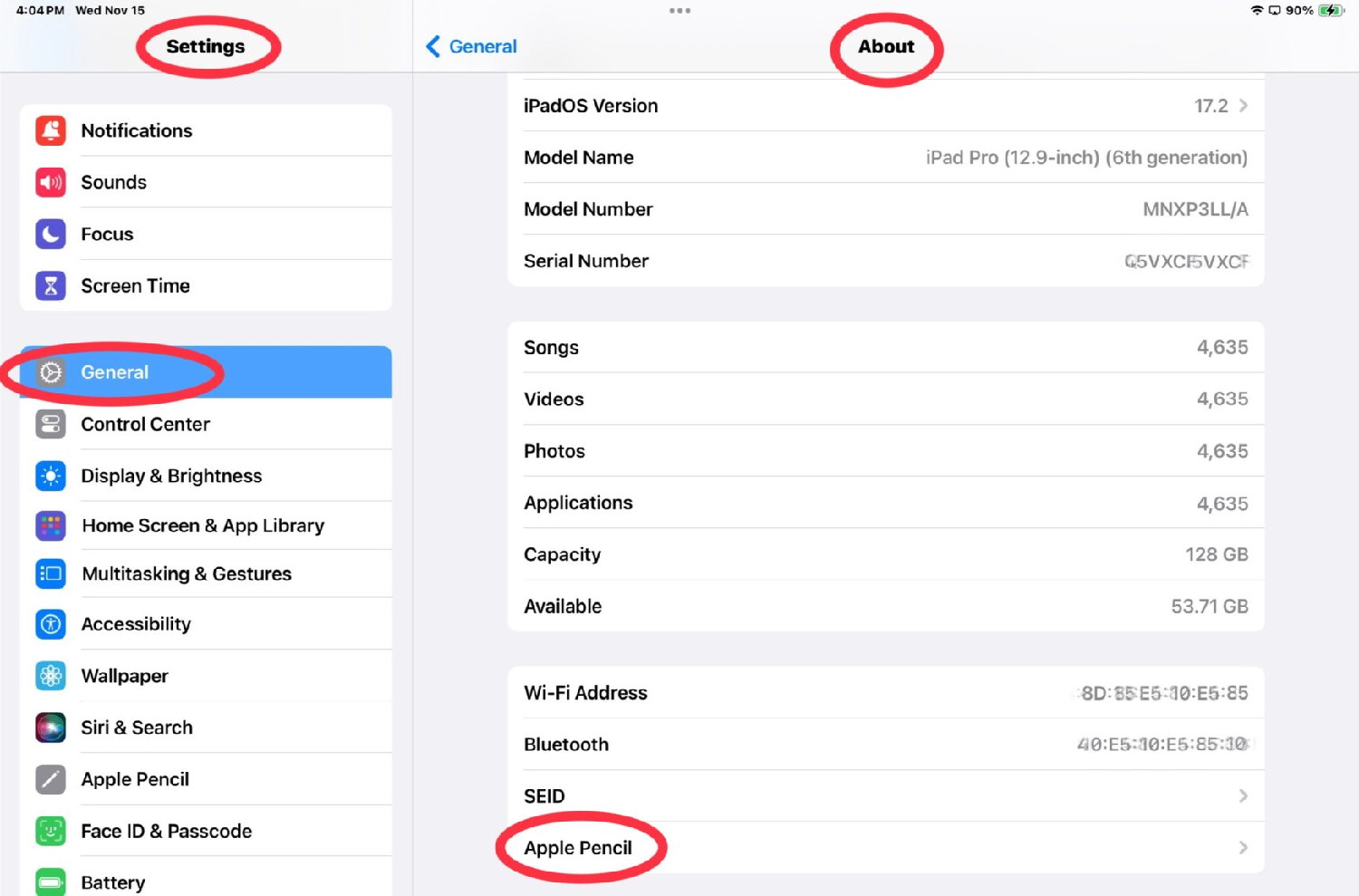Viewport: 1359px width, 896px height.
Task: Tap the Wi-Fi Address row
Action: tap(886, 693)
